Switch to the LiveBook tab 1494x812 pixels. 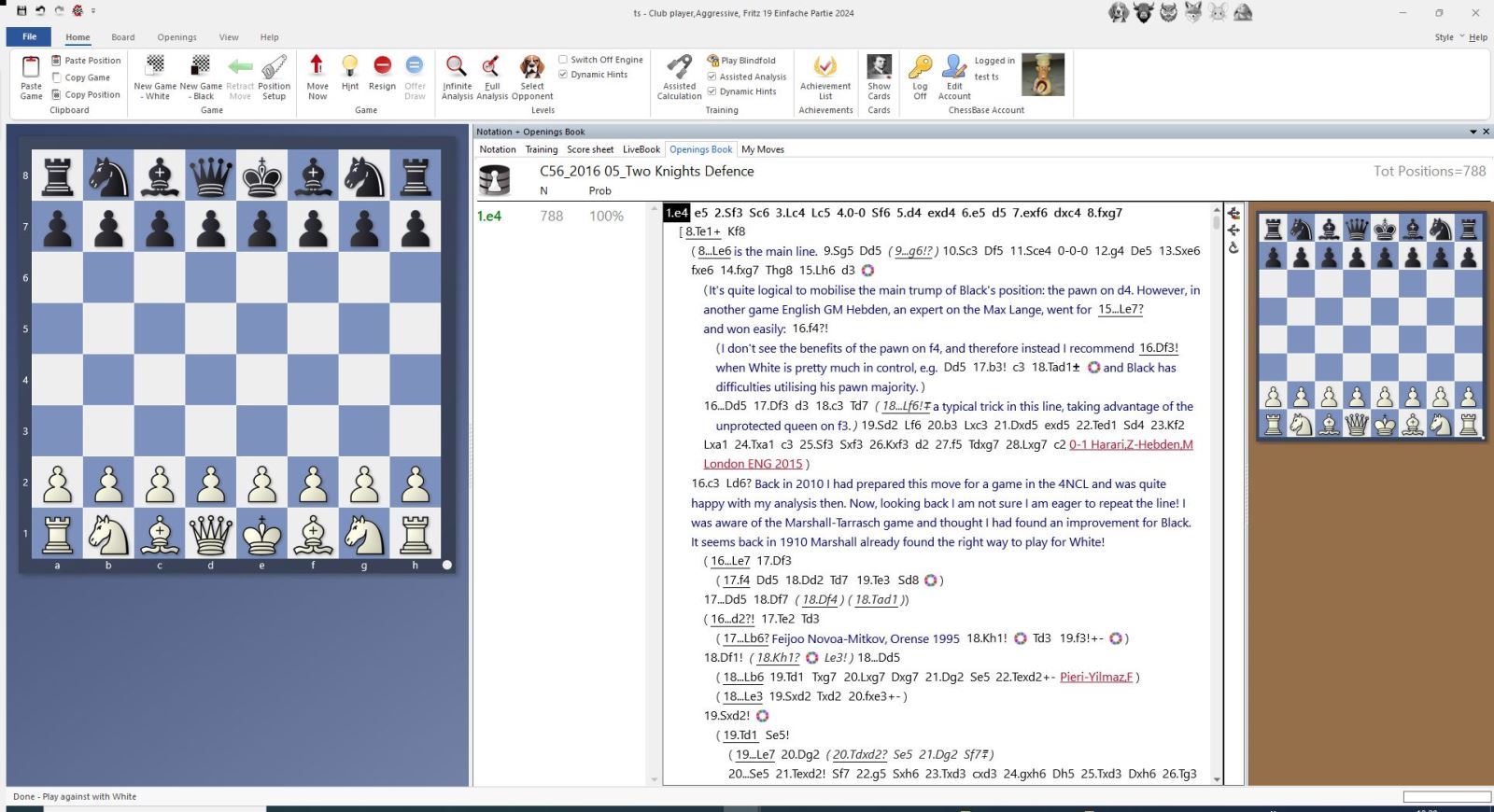(x=641, y=149)
